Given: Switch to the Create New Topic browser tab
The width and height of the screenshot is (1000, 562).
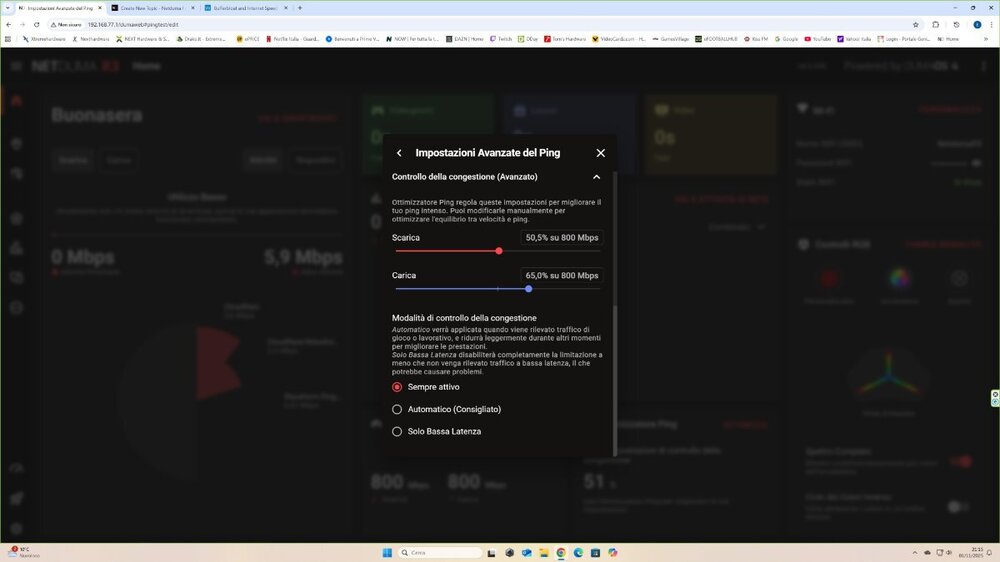Looking at the screenshot, I should point(148,7).
